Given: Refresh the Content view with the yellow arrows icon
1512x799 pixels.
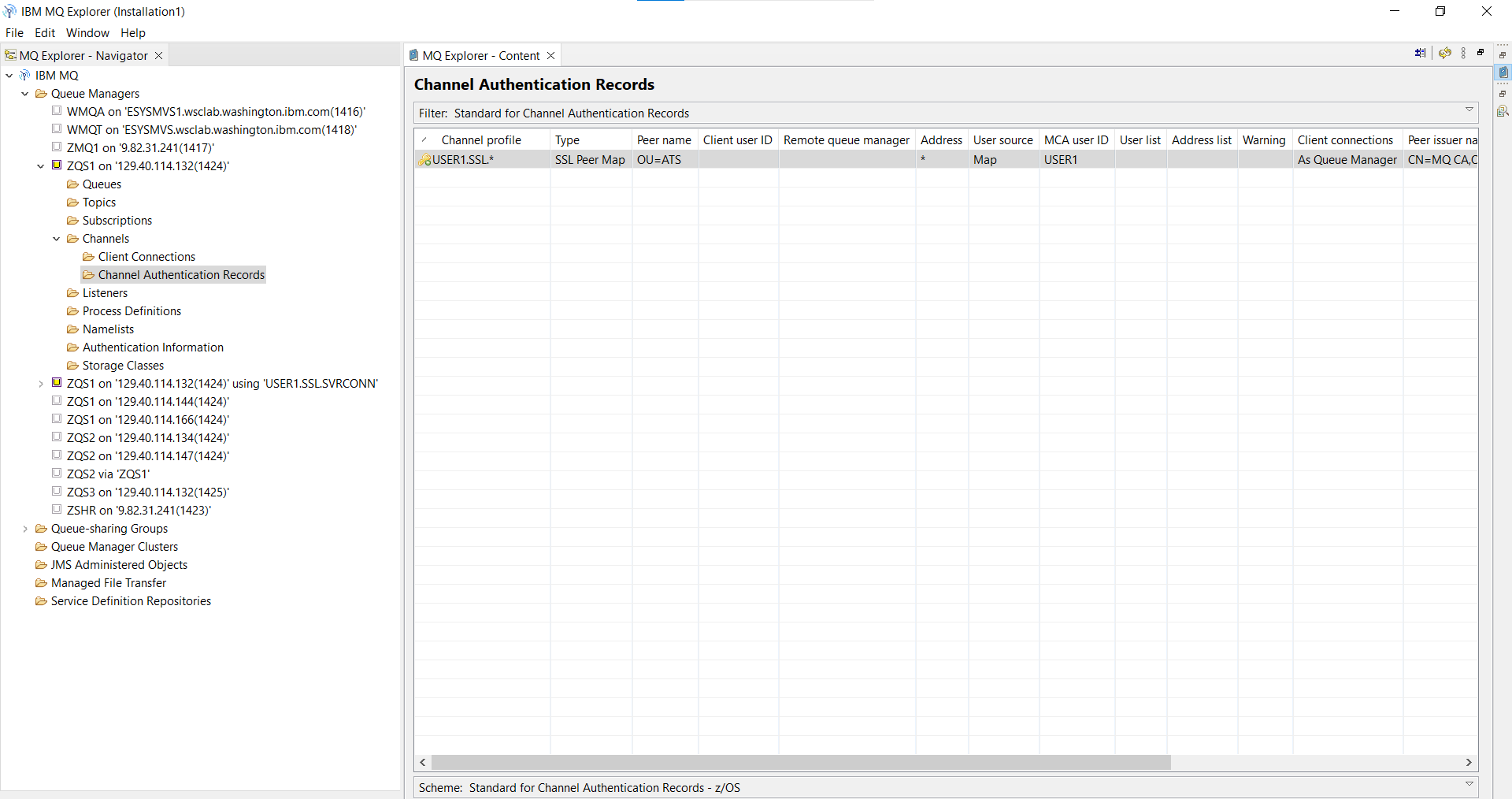Looking at the screenshot, I should click(1445, 53).
